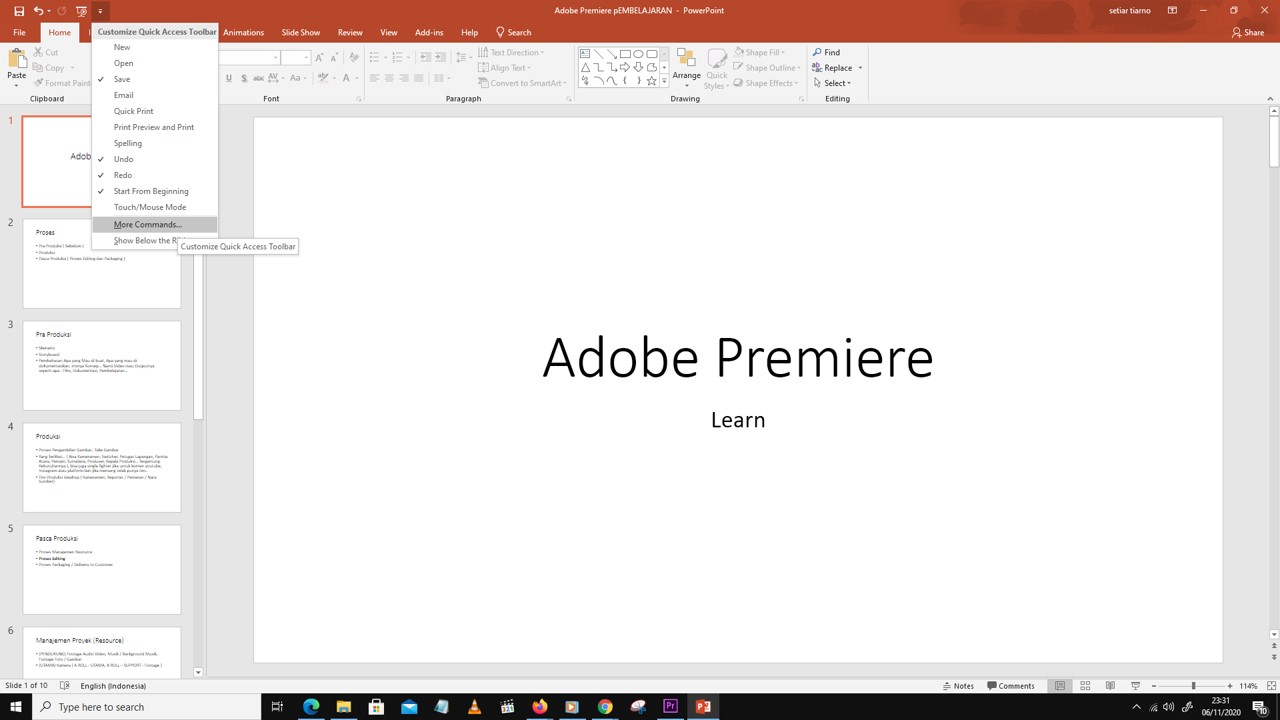This screenshot has width=1280, height=720.
Task: Enable New in Quick Access Toolbar menu
Action: pyautogui.click(x=154, y=47)
